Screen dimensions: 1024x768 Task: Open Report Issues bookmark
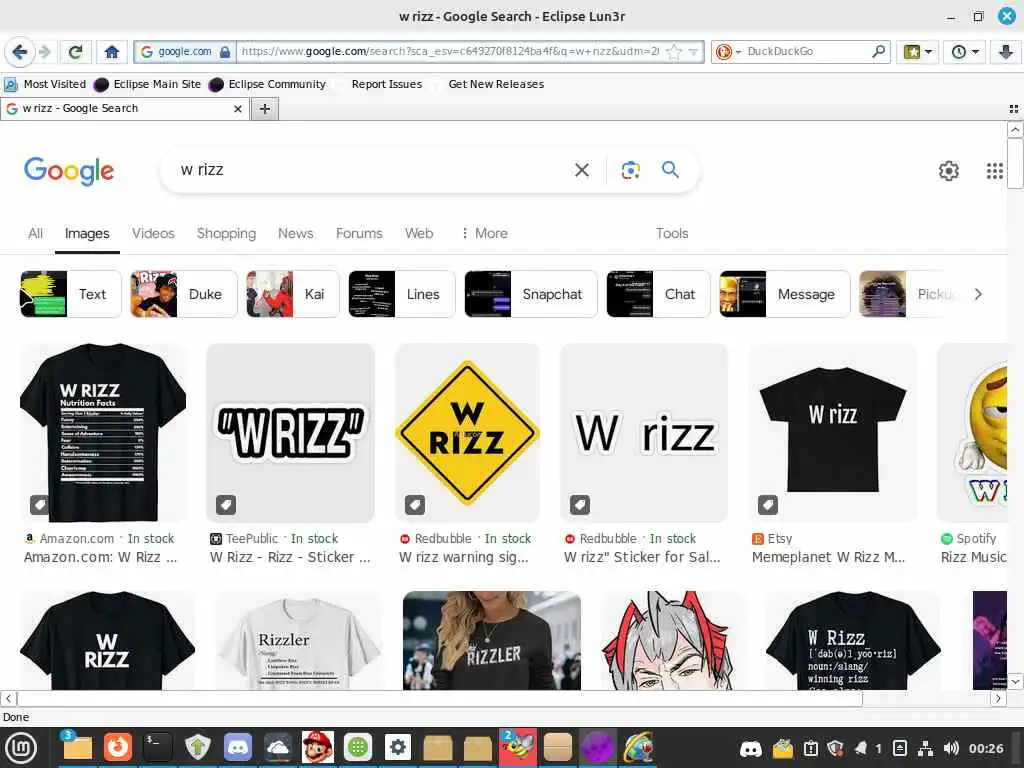click(386, 84)
